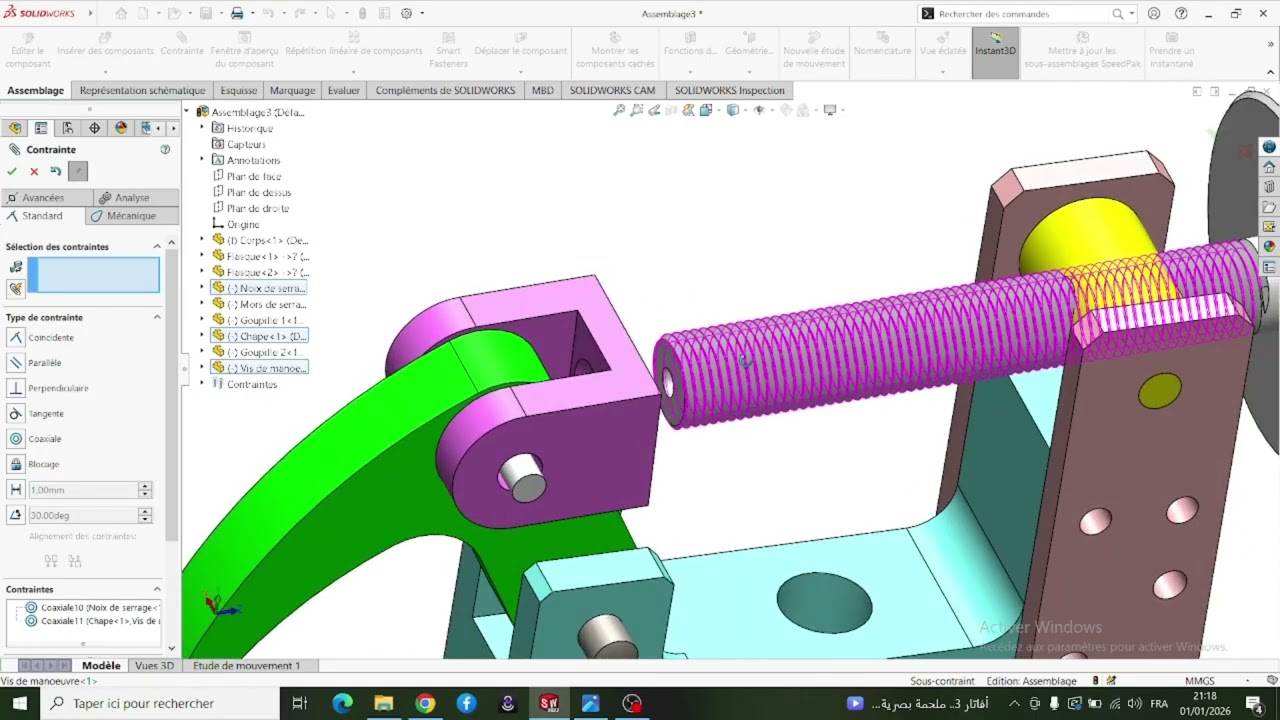Click the multiple mate mode icon
Viewport: 1280px width, 720px height.
[x=16, y=289]
